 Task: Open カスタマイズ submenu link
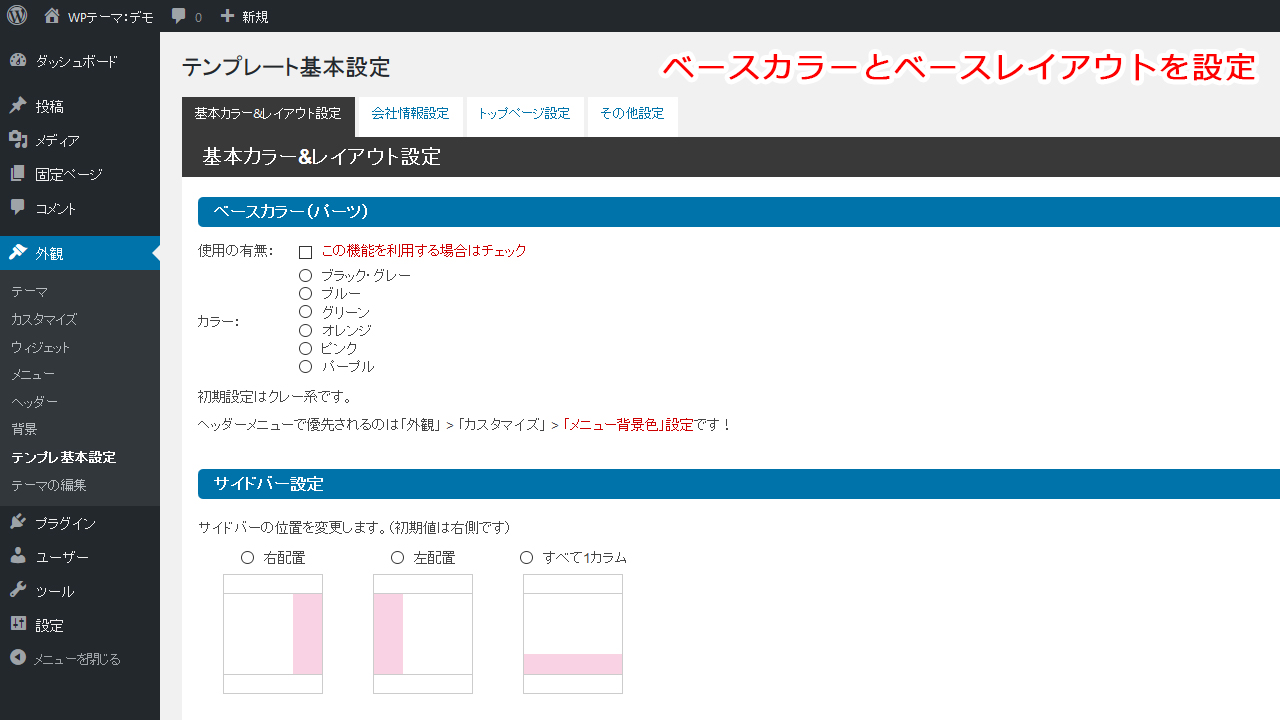[x=44, y=319]
